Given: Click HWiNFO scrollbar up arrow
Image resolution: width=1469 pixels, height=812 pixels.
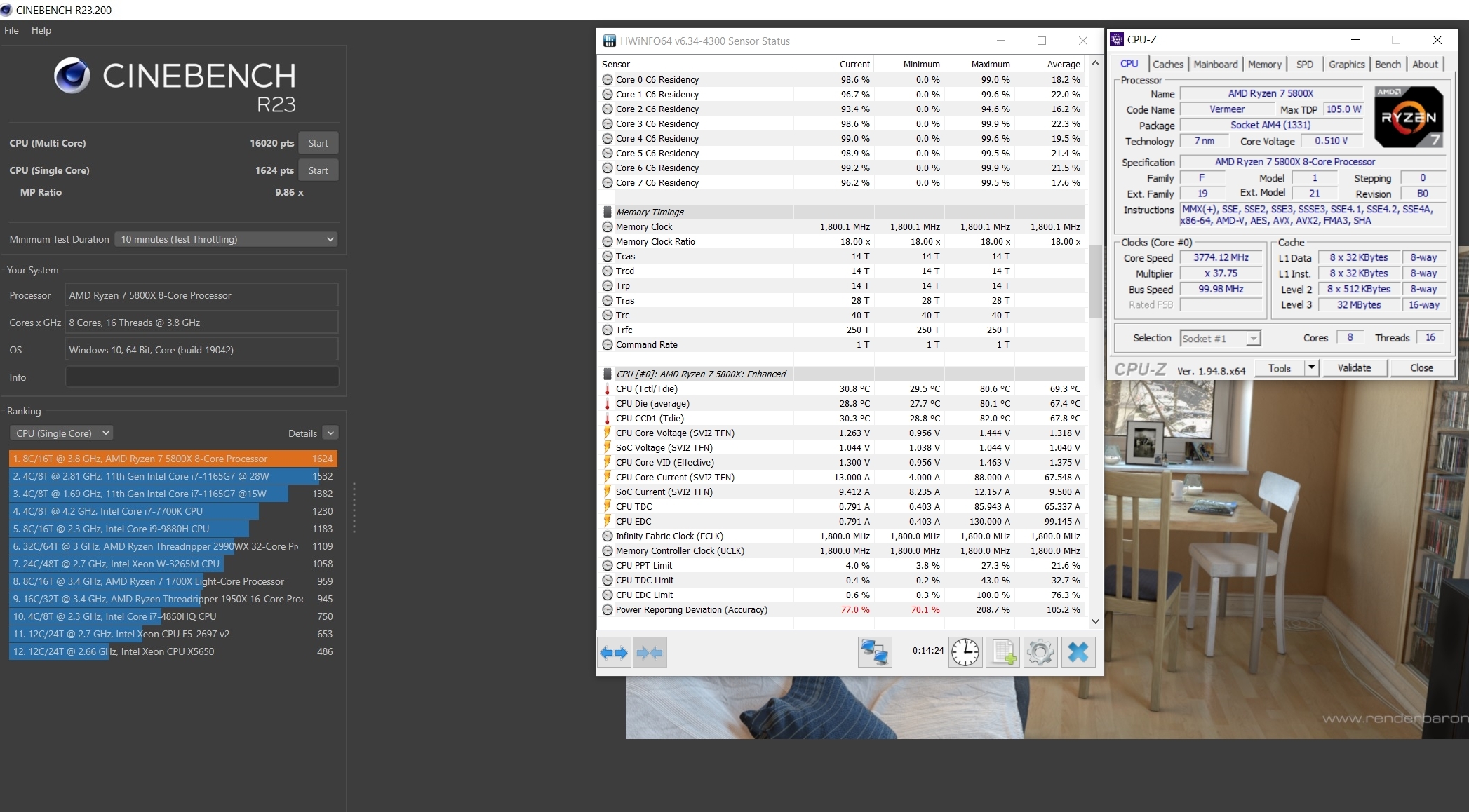Looking at the screenshot, I should (x=1095, y=64).
